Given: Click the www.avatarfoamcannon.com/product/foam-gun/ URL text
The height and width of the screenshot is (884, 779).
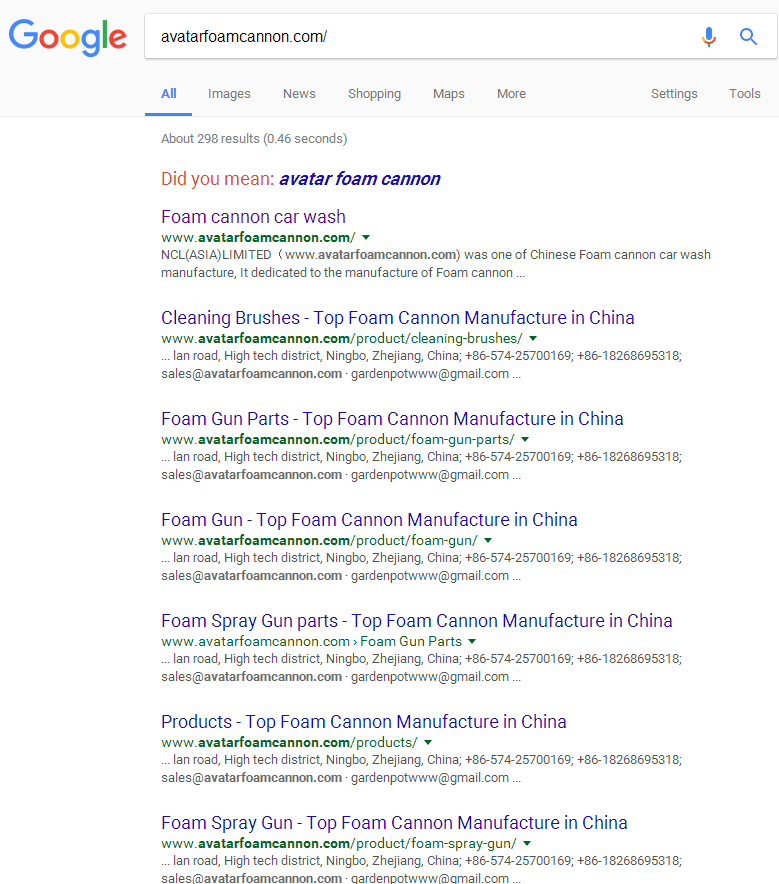Looking at the screenshot, I should [319, 540].
